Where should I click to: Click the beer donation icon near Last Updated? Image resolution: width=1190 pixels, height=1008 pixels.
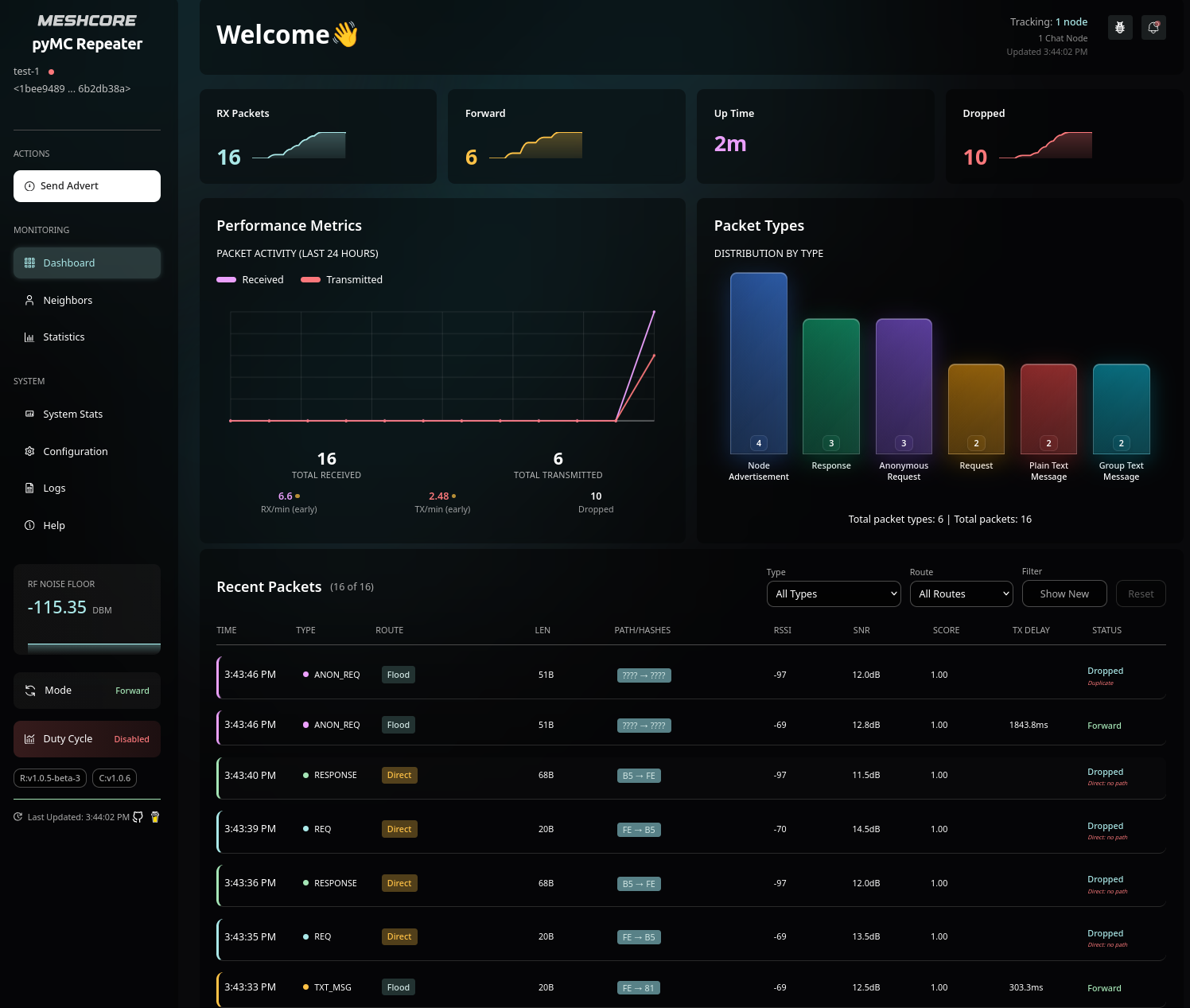[155, 816]
